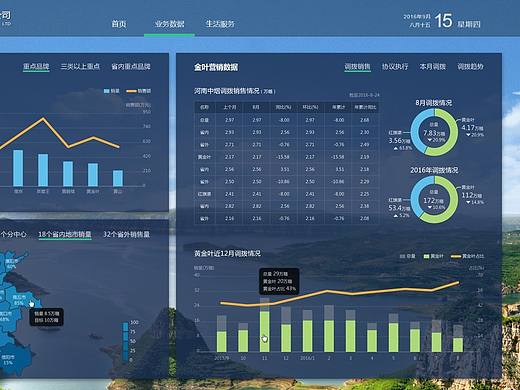
Task: Open the 首页 navigation tab
Action: [119, 24]
